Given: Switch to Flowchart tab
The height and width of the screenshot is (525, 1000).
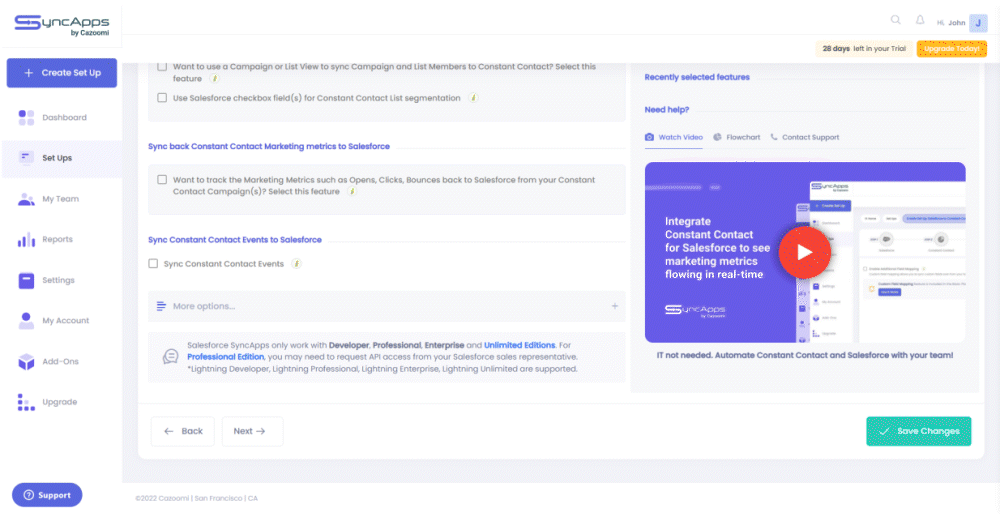Looking at the screenshot, I should pos(737,137).
